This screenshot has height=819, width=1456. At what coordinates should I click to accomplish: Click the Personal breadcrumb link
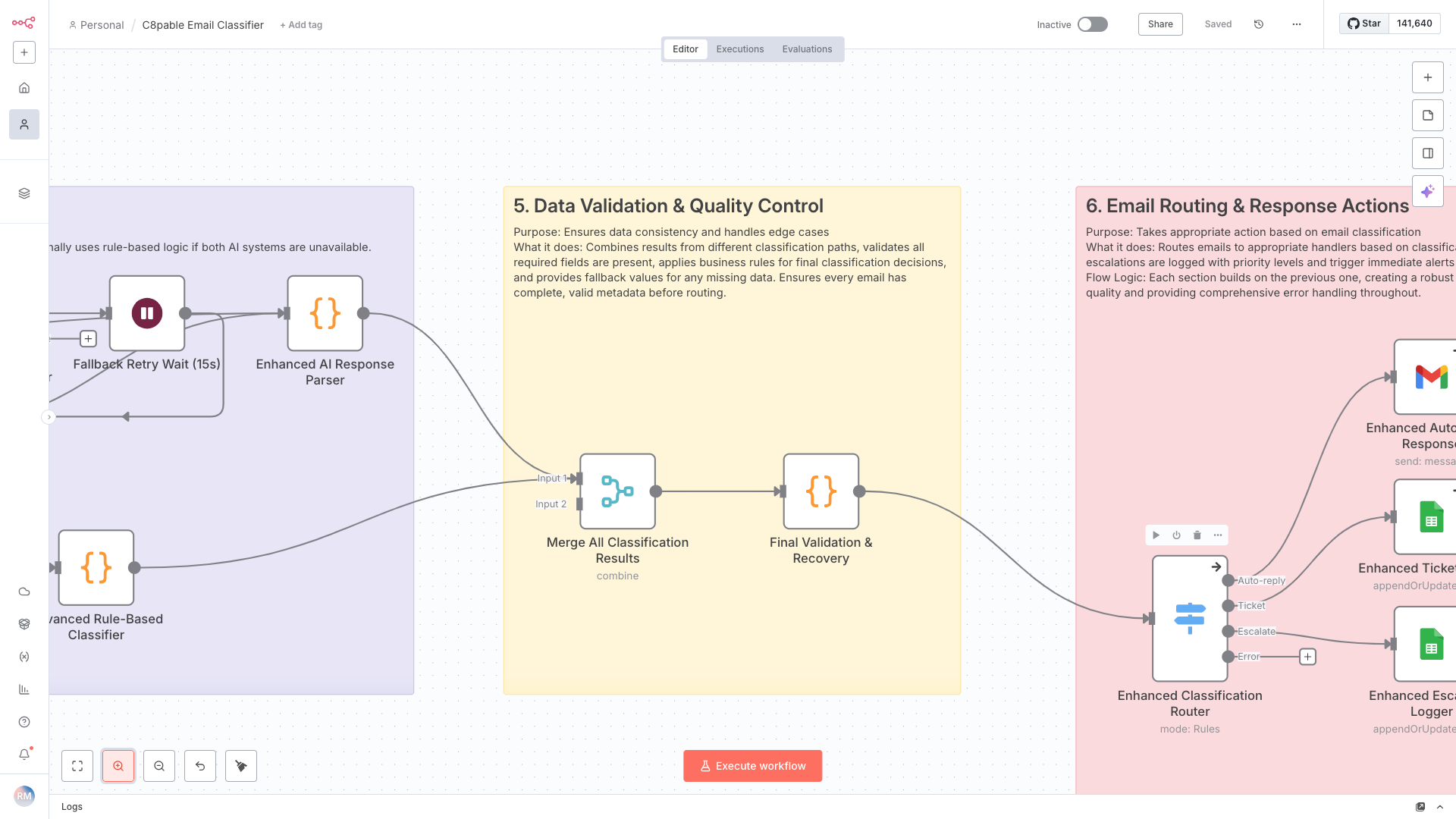96,25
